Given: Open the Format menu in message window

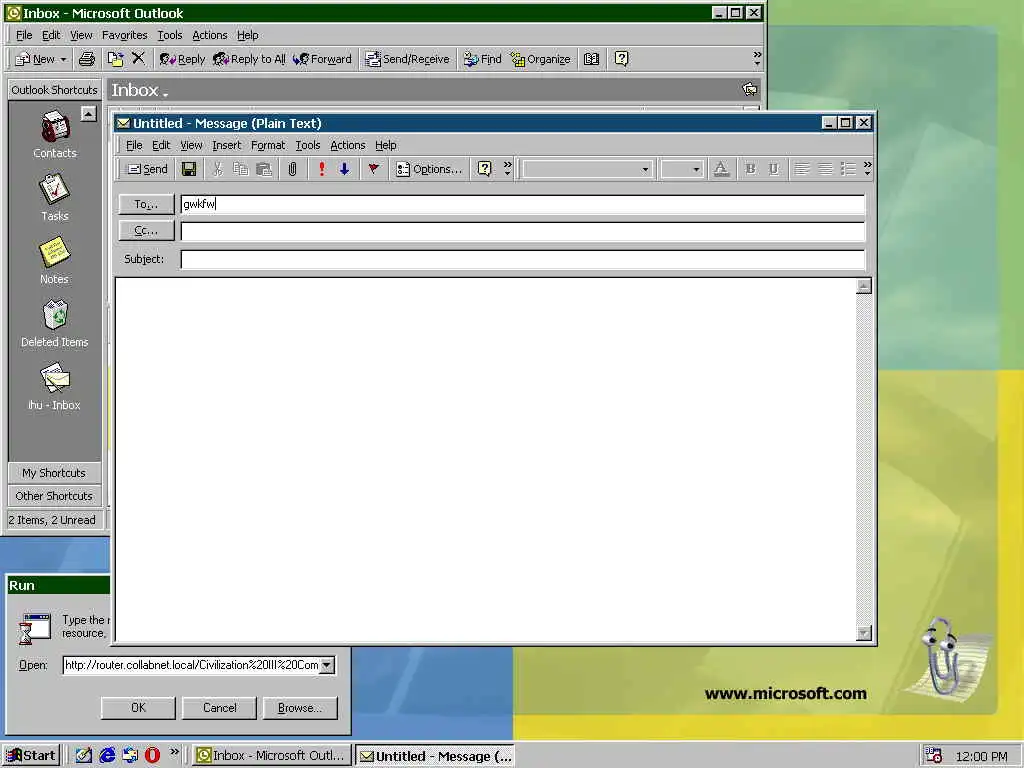Looking at the screenshot, I should click(x=268, y=145).
